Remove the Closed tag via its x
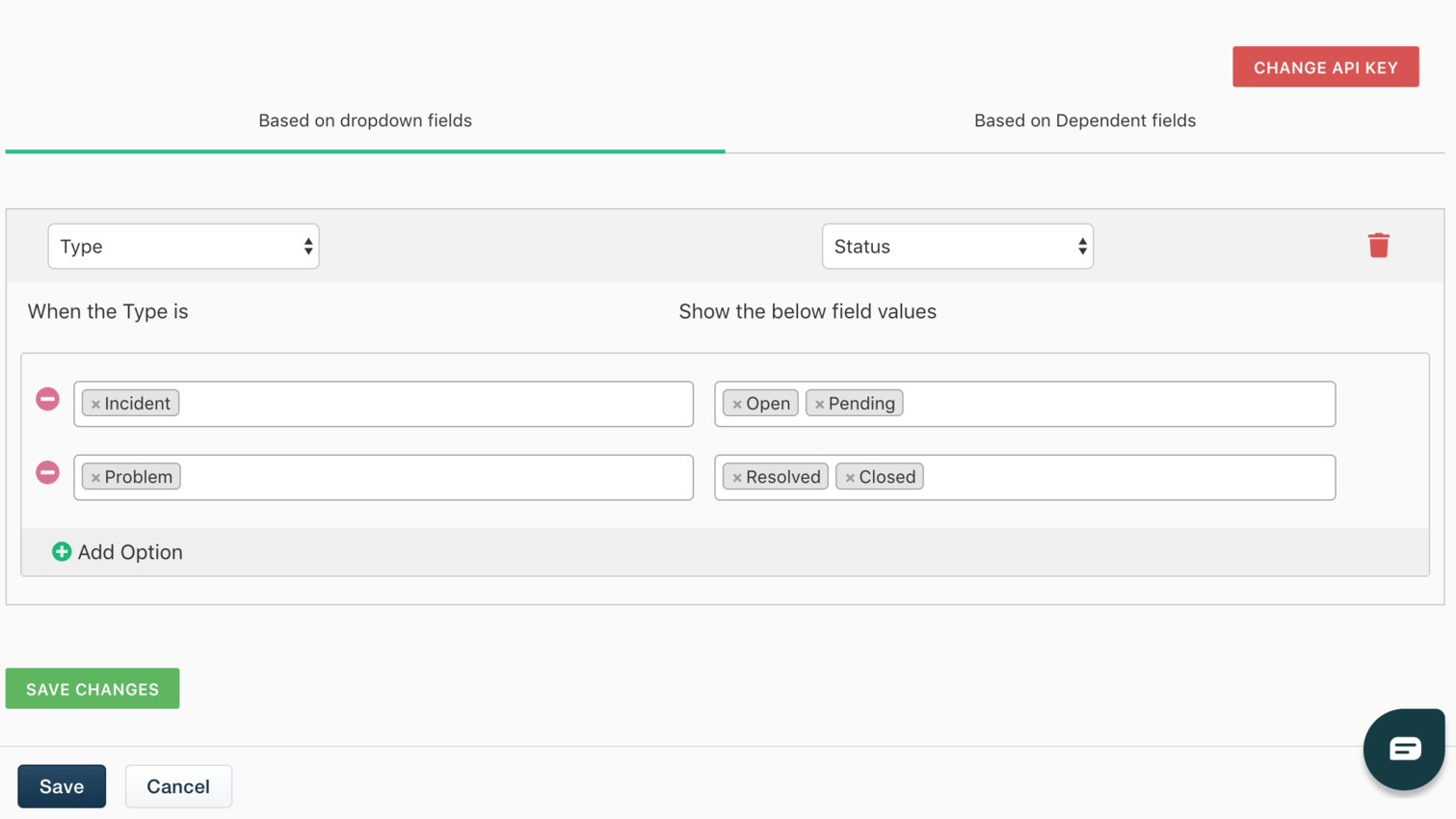Screen dimensions: 1456x819 tap(850, 478)
